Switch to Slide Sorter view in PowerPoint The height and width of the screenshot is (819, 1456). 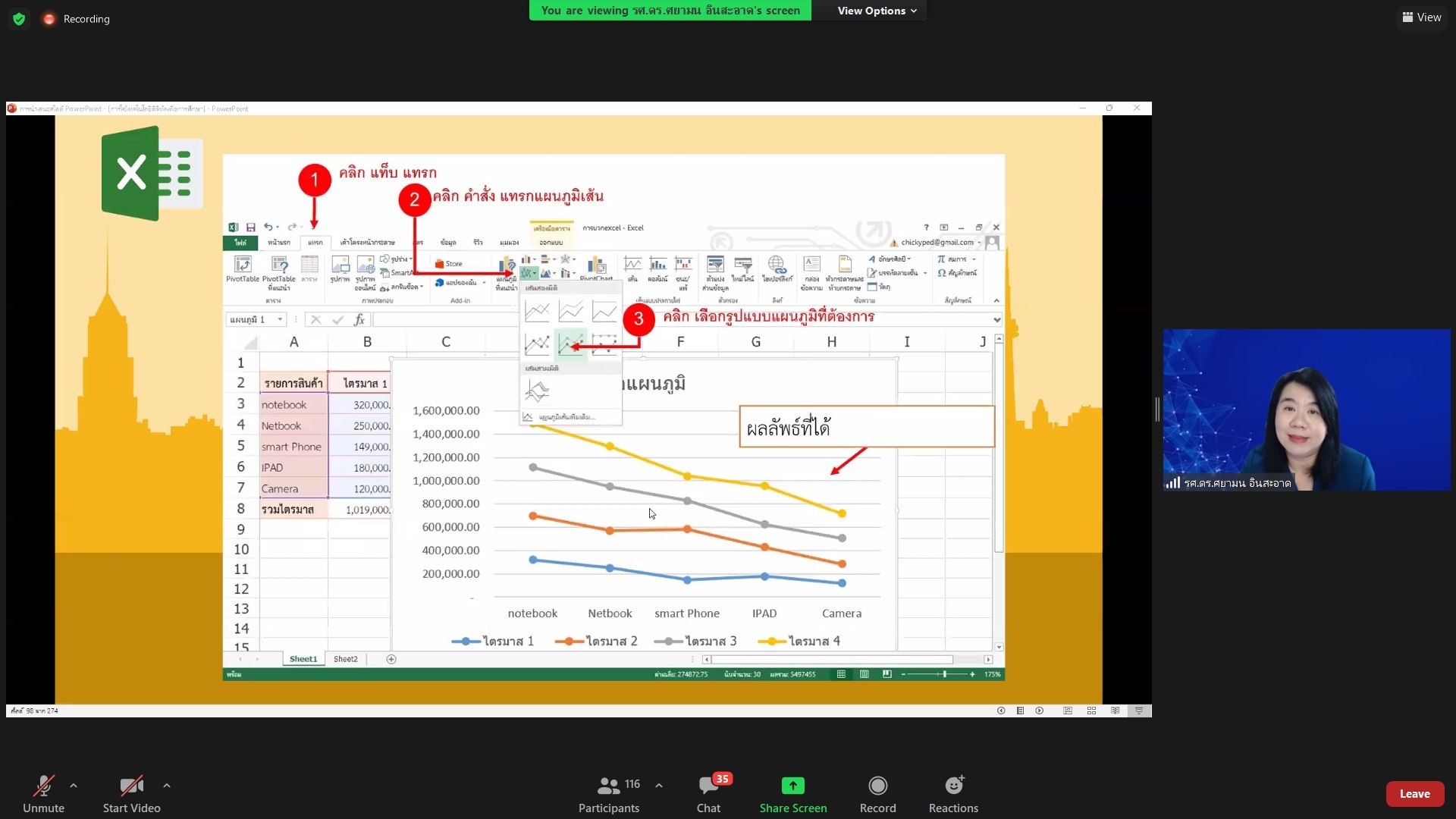pos(1092,711)
